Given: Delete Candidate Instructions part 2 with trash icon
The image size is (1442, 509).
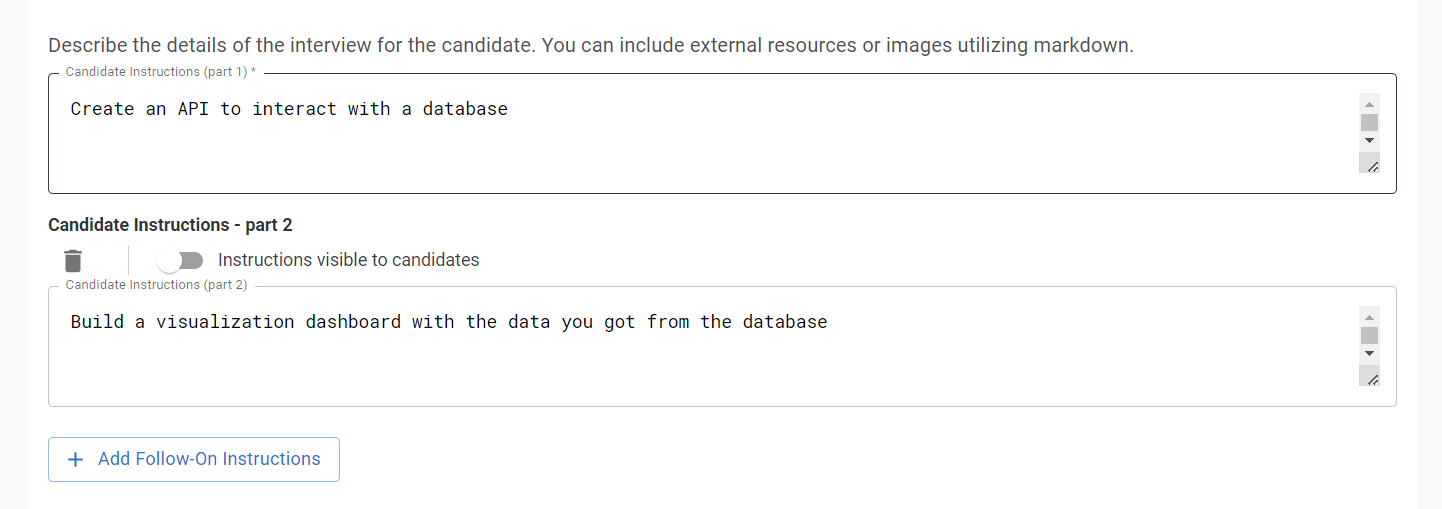Looking at the screenshot, I should (x=72, y=261).
